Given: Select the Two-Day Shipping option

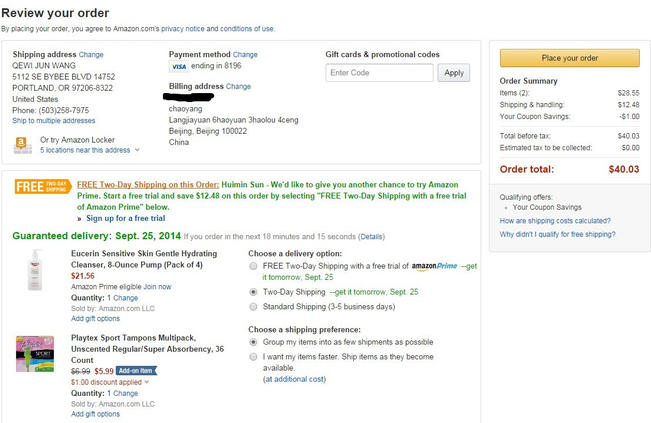Looking at the screenshot, I should (x=253, y=292).
